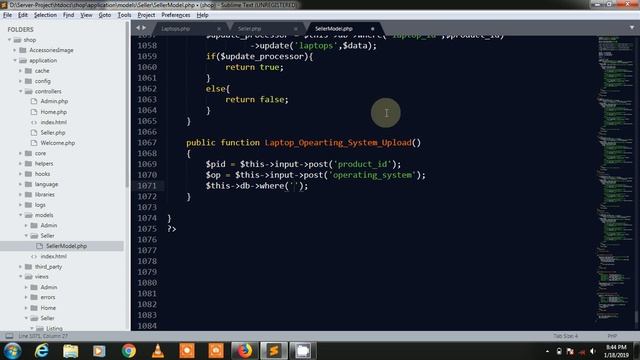Expand the AccessoriesImage folder
The width and height of the screenshot is (640, 360).
coord(15,50)
